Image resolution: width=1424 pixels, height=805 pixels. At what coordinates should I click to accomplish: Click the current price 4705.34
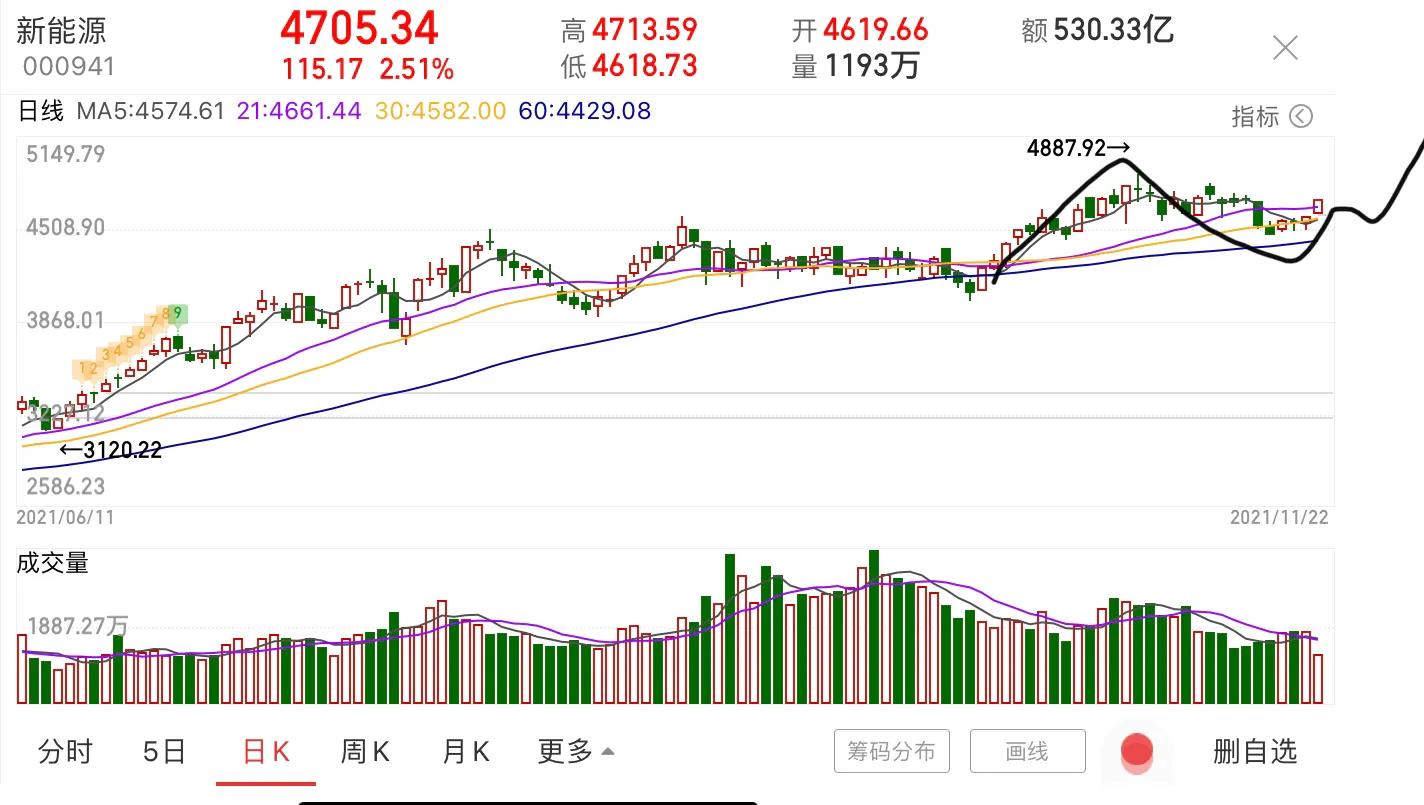pos(359,28)
